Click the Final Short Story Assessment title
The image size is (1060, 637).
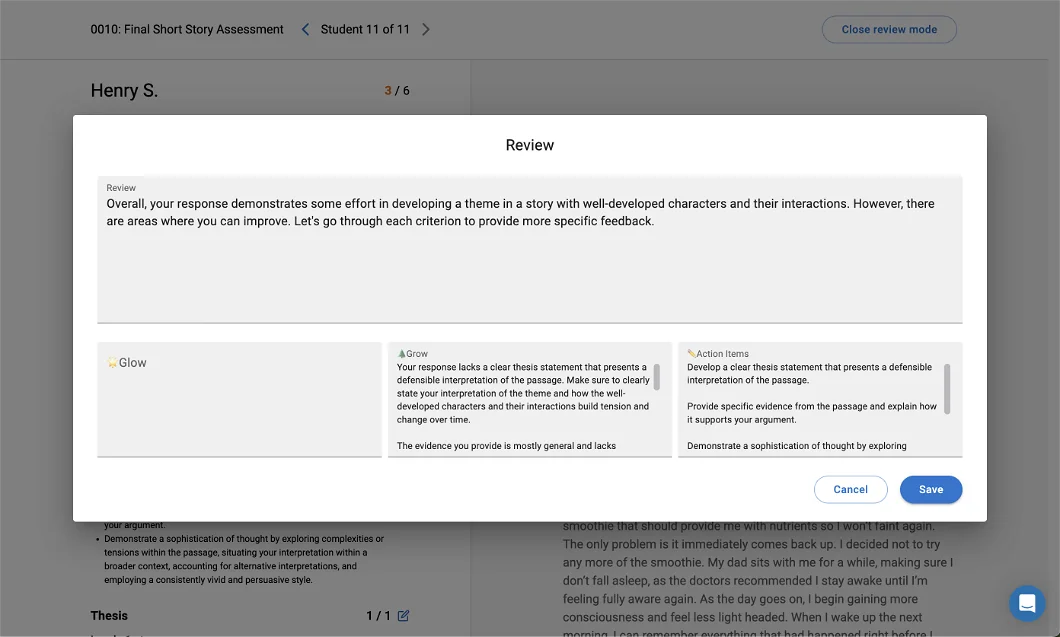(x=186, y=29)
